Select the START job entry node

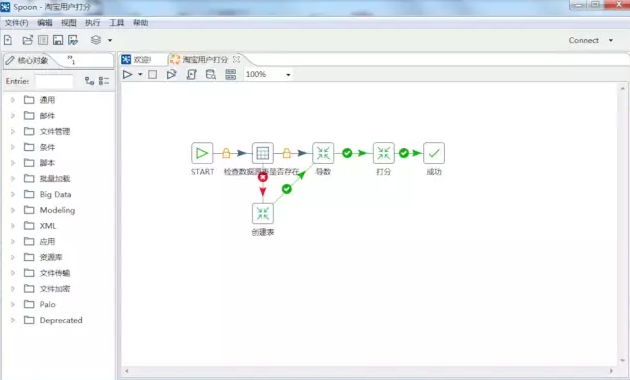point(202,153)
